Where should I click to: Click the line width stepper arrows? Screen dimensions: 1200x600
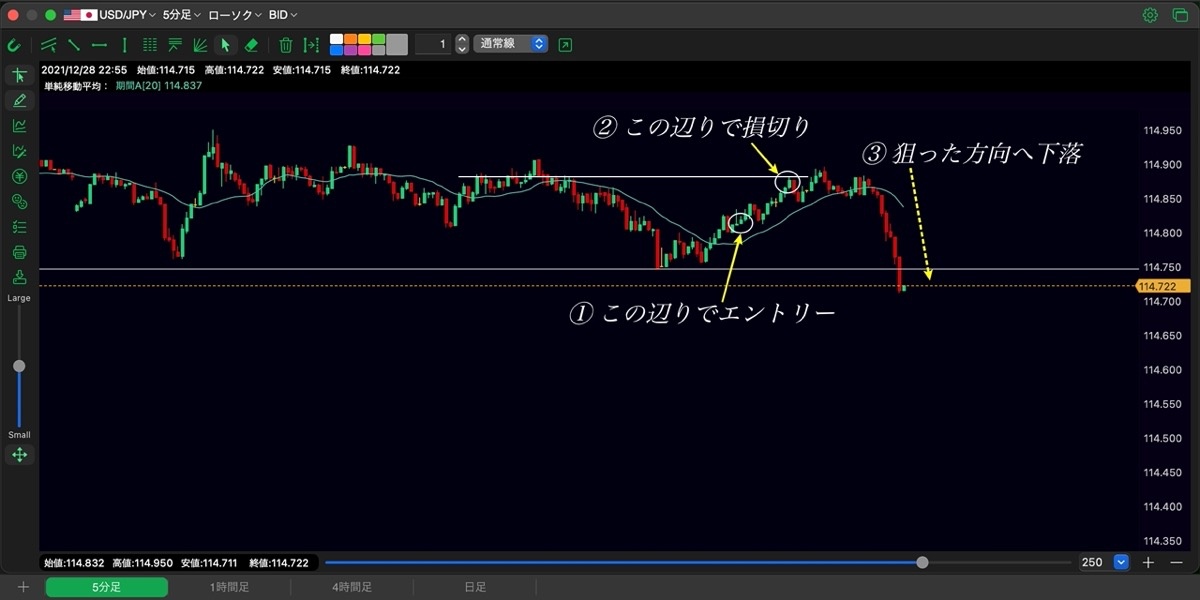[461, 44]
